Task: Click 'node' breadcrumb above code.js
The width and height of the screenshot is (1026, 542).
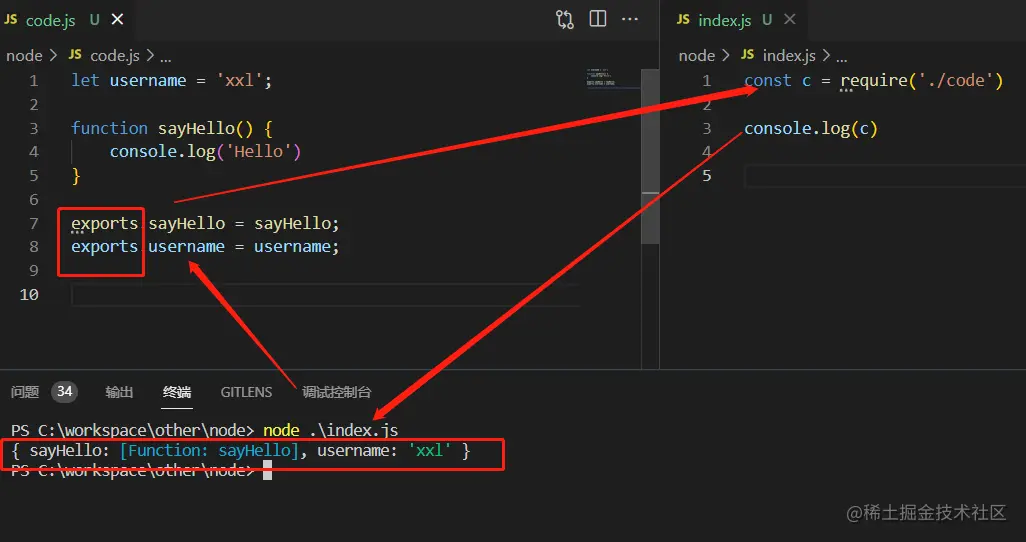Action: tap(24, 56)
